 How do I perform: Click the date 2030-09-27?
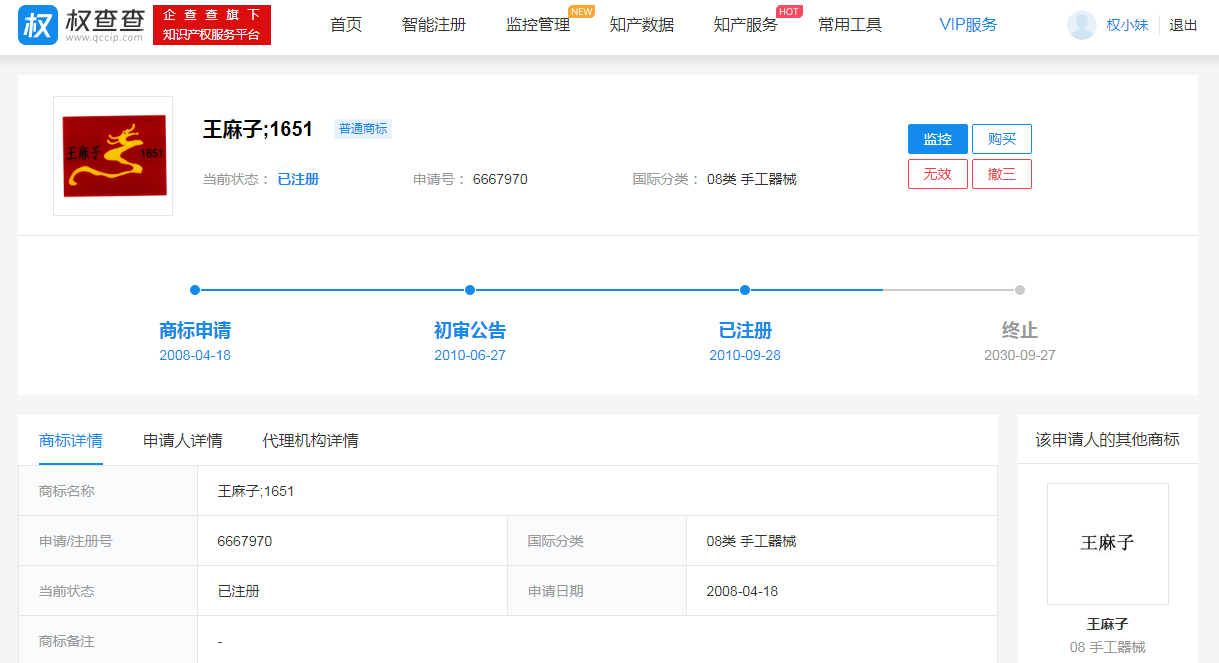(x=1020, y=355)
